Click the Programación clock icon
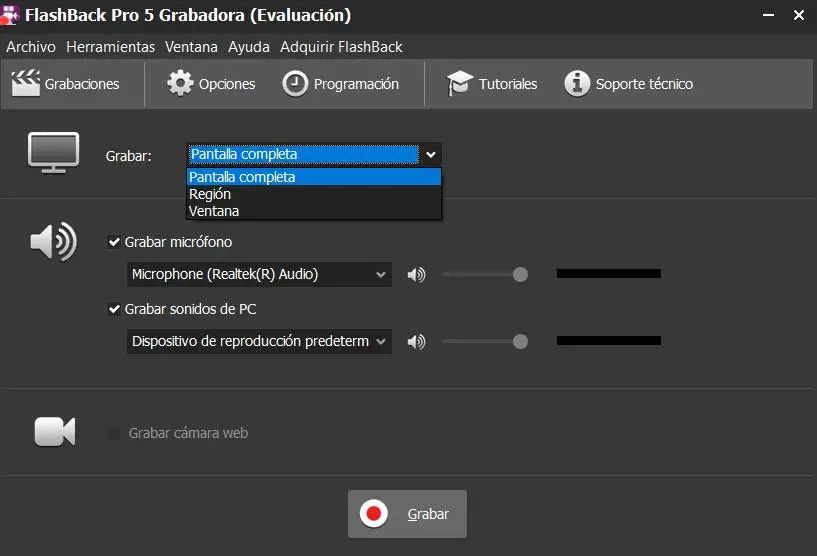 pyautogui.click(x=295, y=83)
